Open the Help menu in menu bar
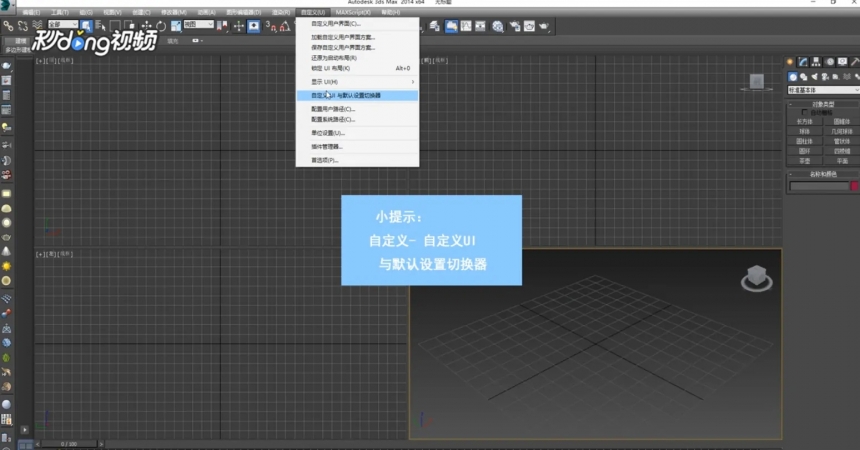The width and height of the screenshot is (860, 450). [390, 12]
